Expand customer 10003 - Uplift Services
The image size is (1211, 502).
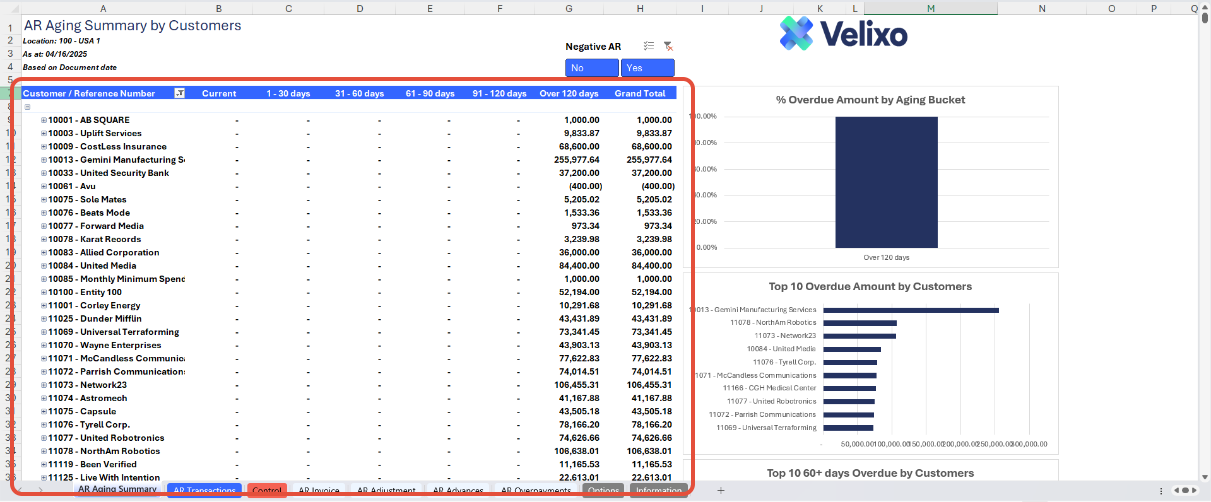click(x=44, y=133)
